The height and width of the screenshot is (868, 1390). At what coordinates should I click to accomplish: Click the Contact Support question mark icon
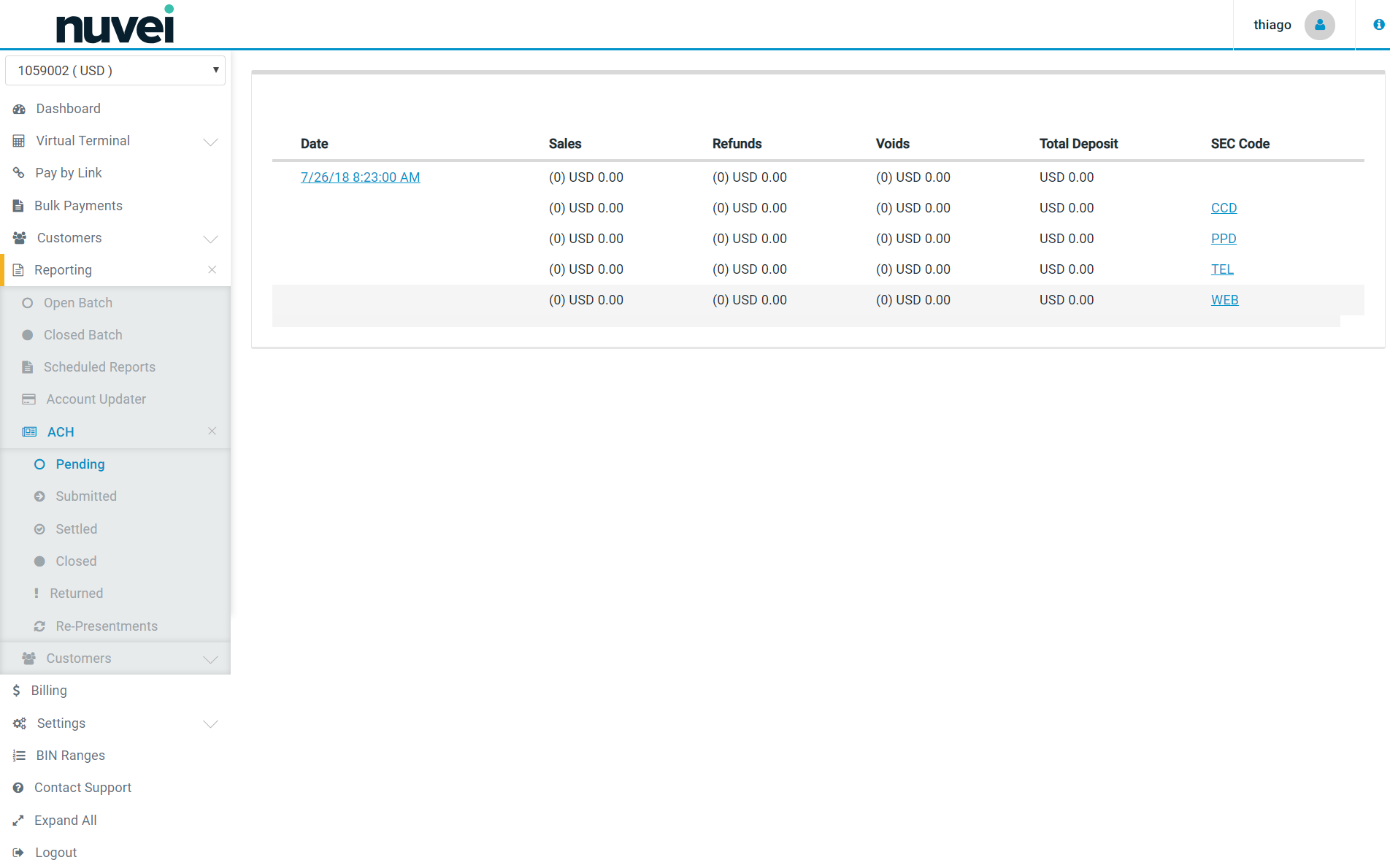pyautogui.click(x=18, y=788)
